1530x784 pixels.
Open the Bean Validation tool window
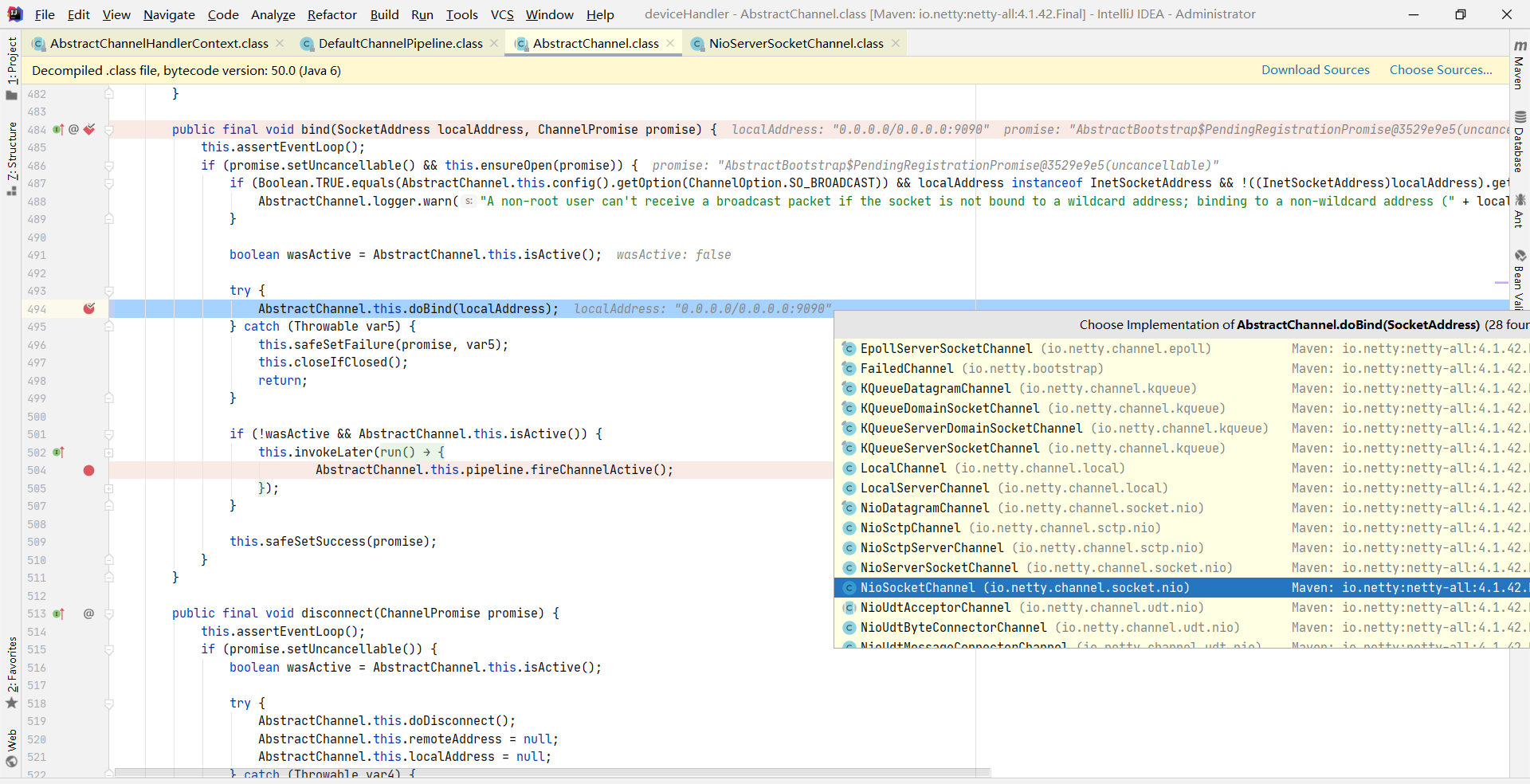tap(1520, 279)
